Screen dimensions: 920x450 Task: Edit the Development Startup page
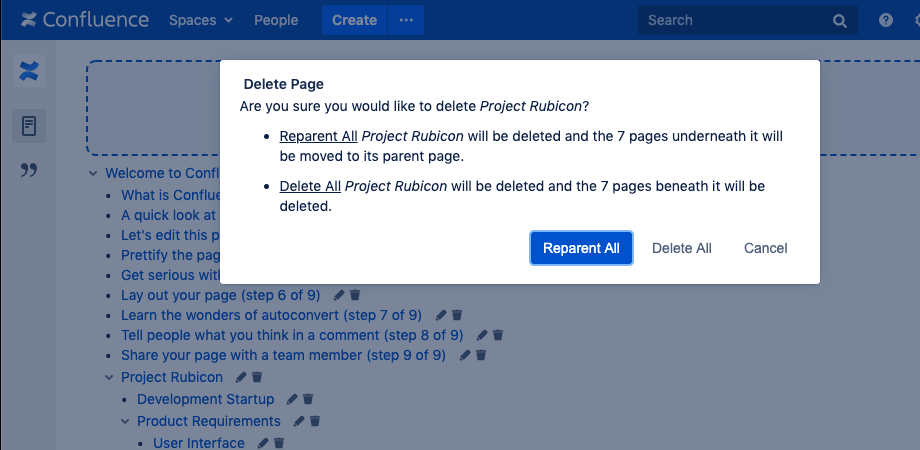(292, 400)
